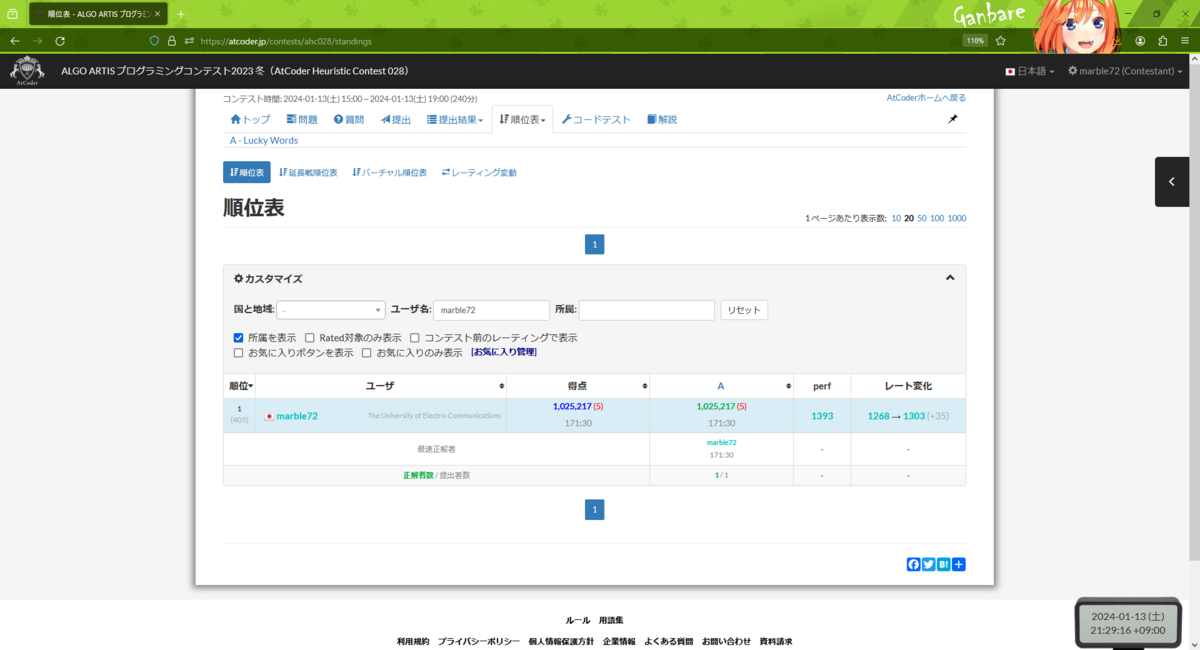Switch to バーチャル順位表
1200x650 pixels.
[x=390, y=172]
